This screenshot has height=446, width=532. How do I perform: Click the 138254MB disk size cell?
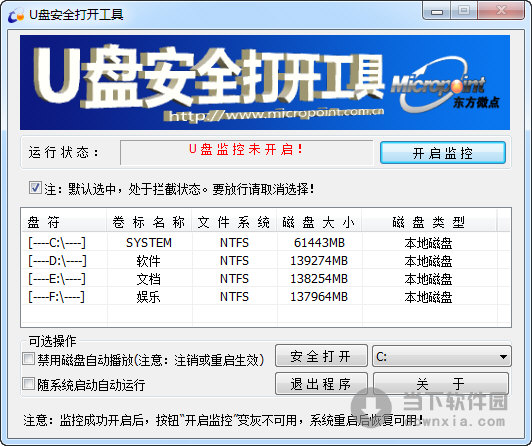pos(319,279)
